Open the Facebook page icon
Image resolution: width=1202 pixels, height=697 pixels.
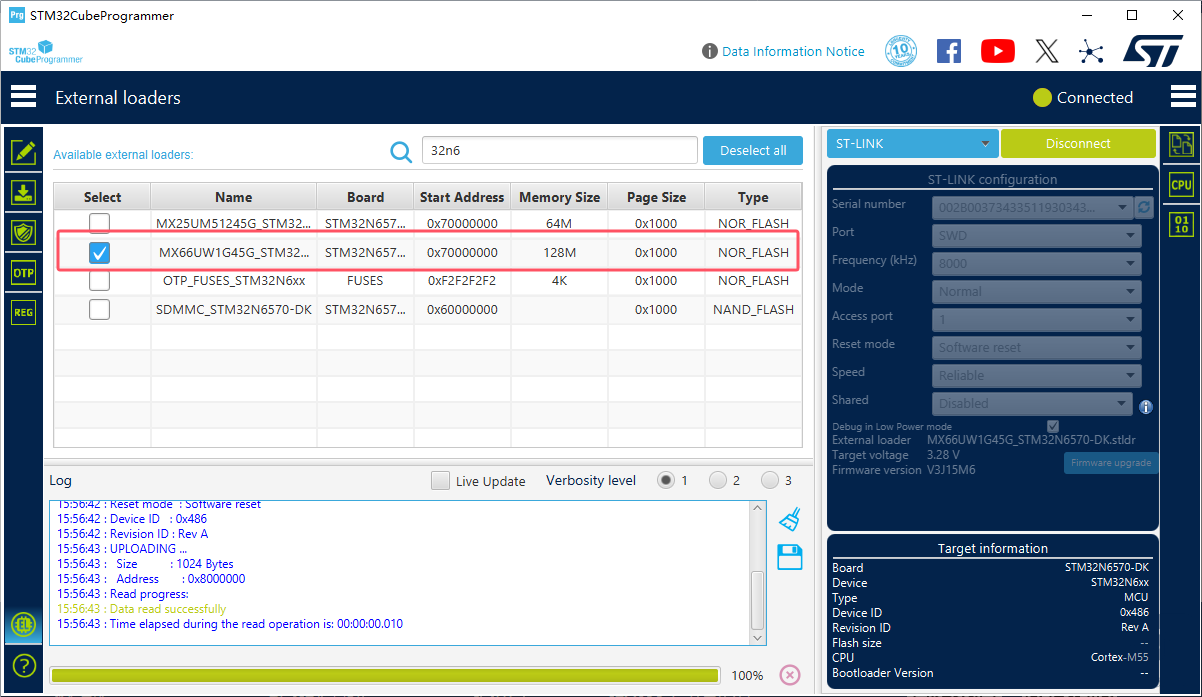(x=949, y=51)
